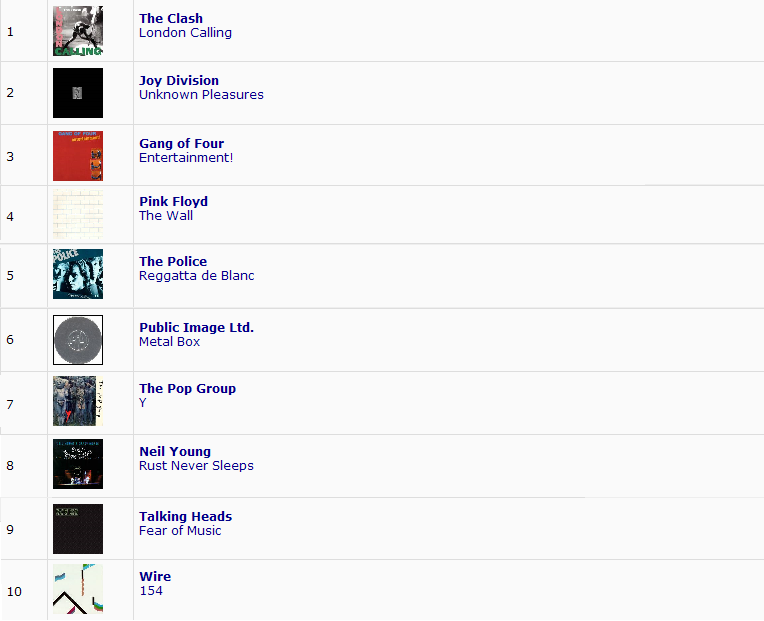Viewport: 764px width, 621px height.
Task: Click the Reggatta de Blanc album link
Action: [x=197, y=276]
